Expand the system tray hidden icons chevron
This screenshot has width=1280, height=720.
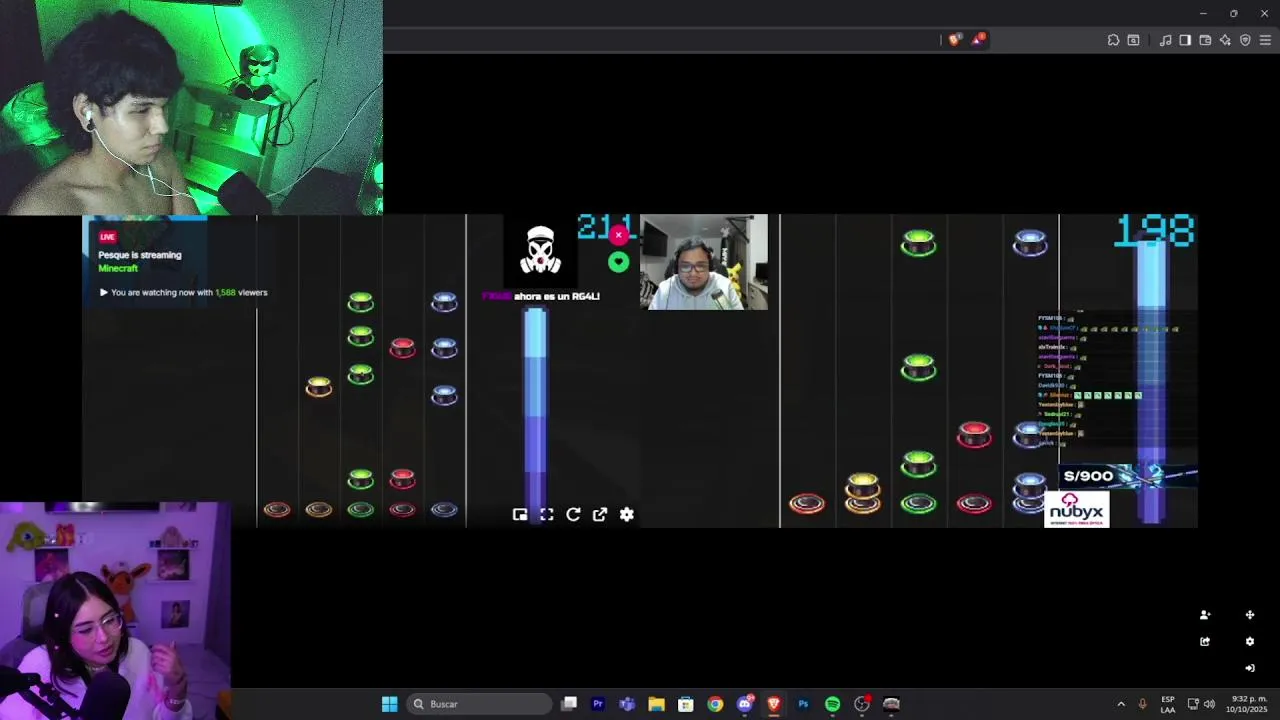[x=1121, y=704]
